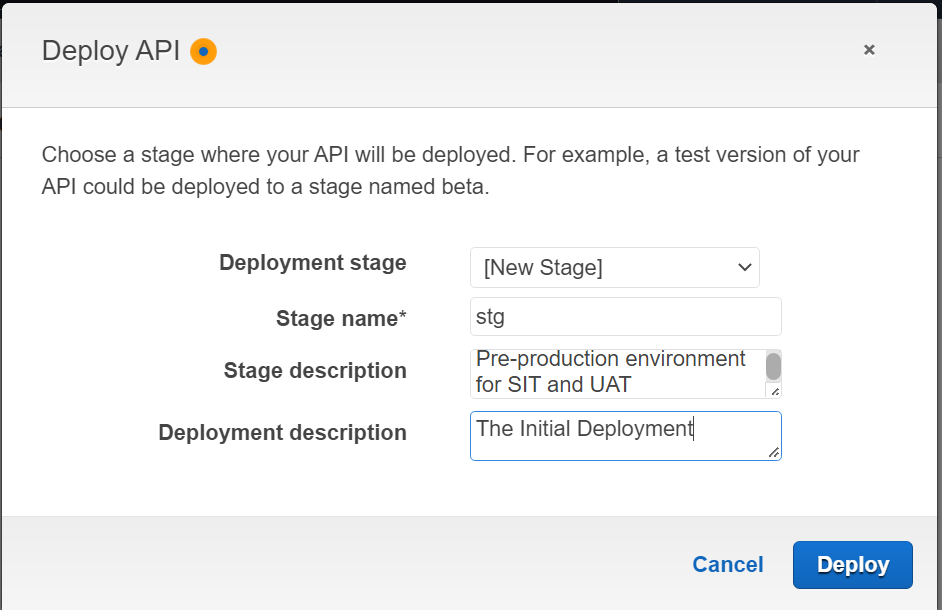Click the 'Choose a stage' instruction paragraph
The image size is (942, 610).
click(x=450, y=171)
